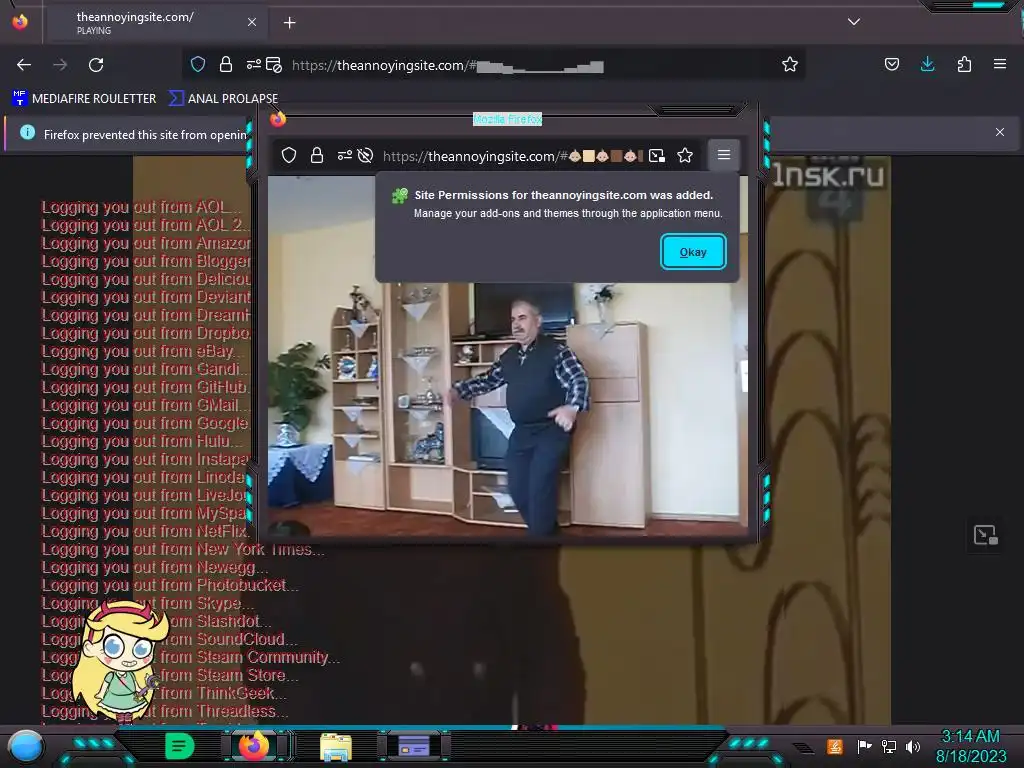The width and height of the screenshot is (1024, 768).
Task: Open the Downloads panel arrow
Action: [927, 64]
